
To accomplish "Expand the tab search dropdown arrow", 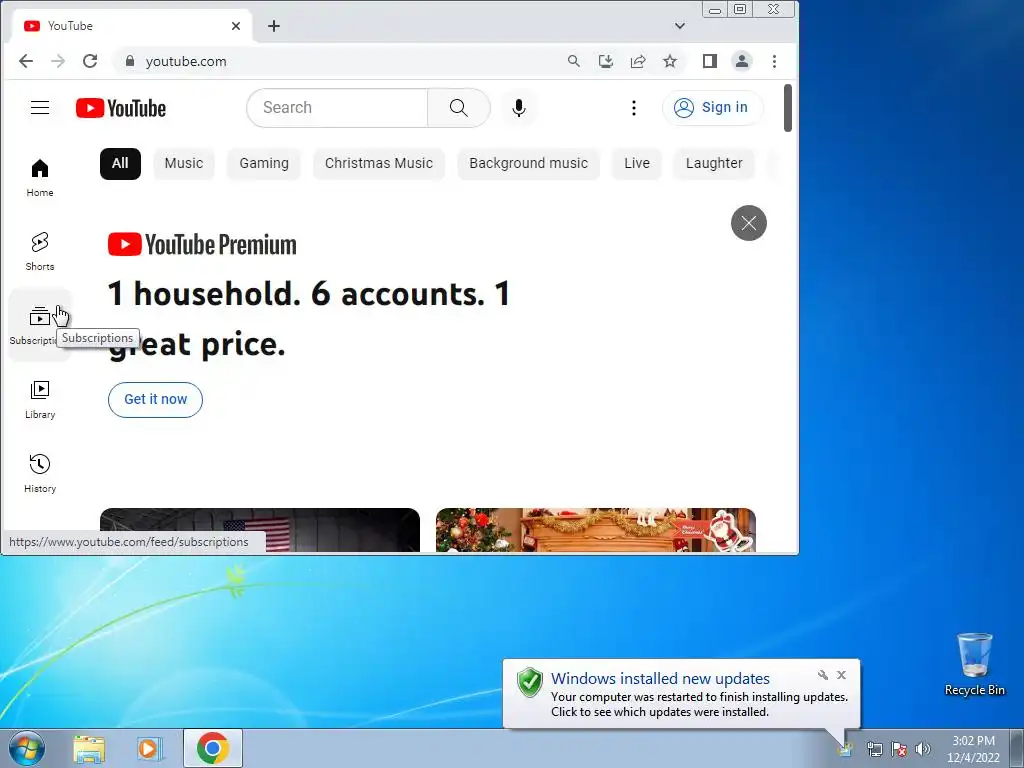I will (x=680, y=25).
